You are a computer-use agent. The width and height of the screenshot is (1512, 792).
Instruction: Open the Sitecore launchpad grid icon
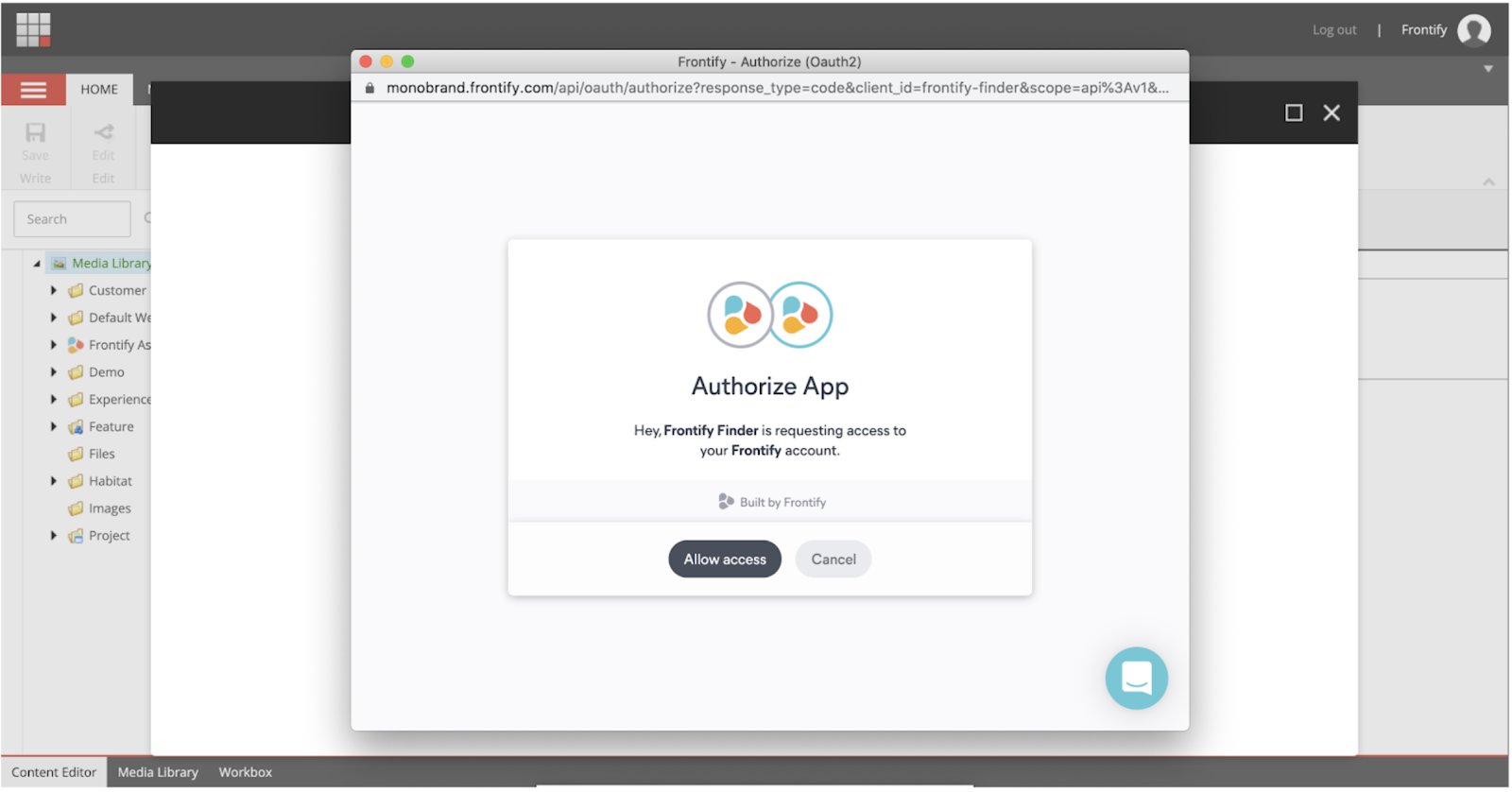coord(33,29)
